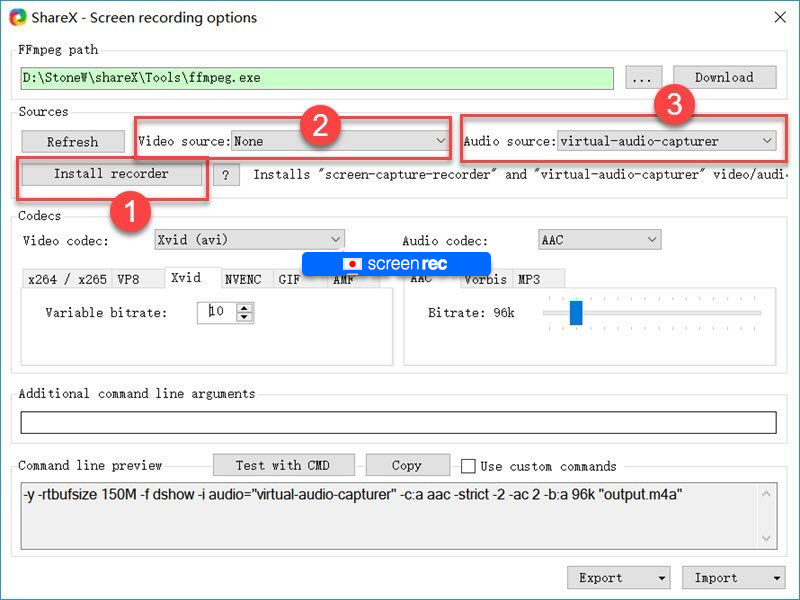
Task: Adjust the Bitrate 96k slider
Action: [576, 312]
